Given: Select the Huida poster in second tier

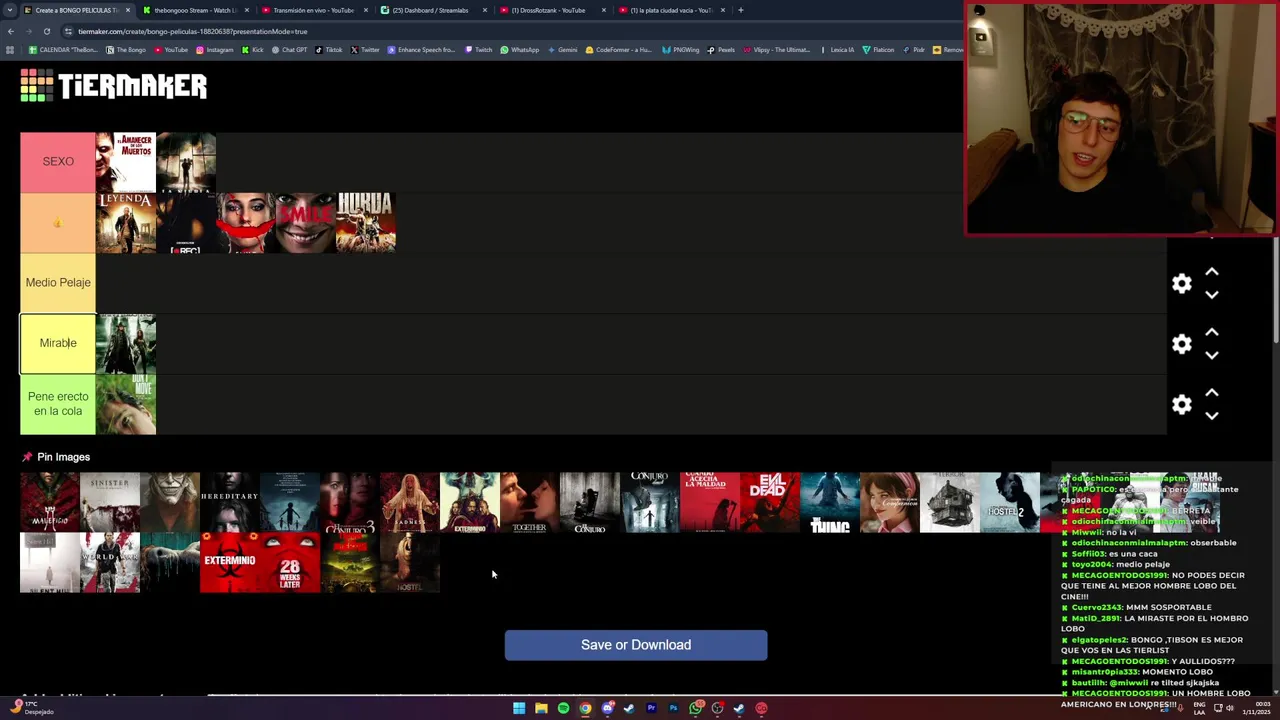Looking at the screenshot, I should [x=366, y=223].
